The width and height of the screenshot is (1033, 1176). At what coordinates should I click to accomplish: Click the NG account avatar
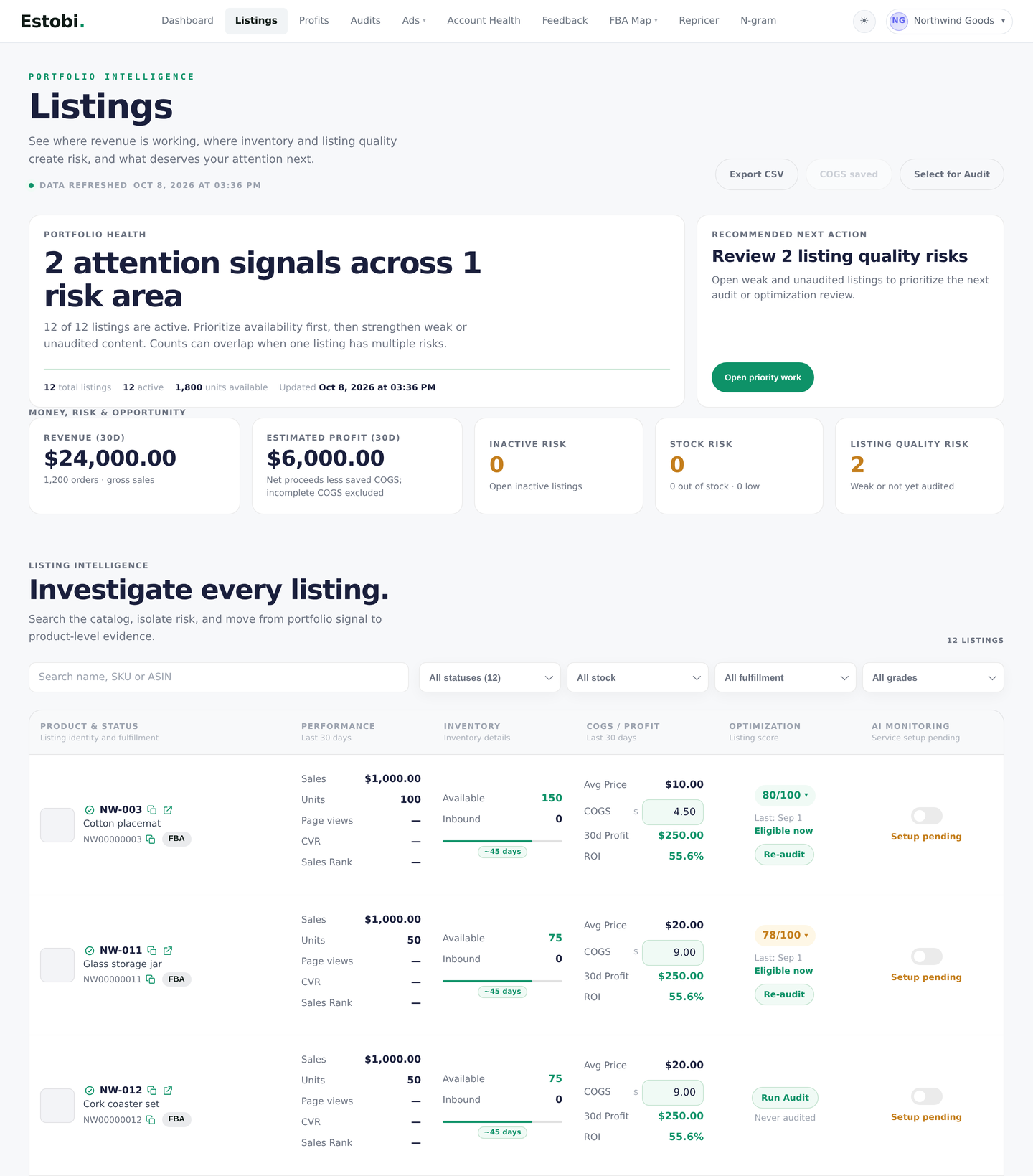tap(899, 21)
